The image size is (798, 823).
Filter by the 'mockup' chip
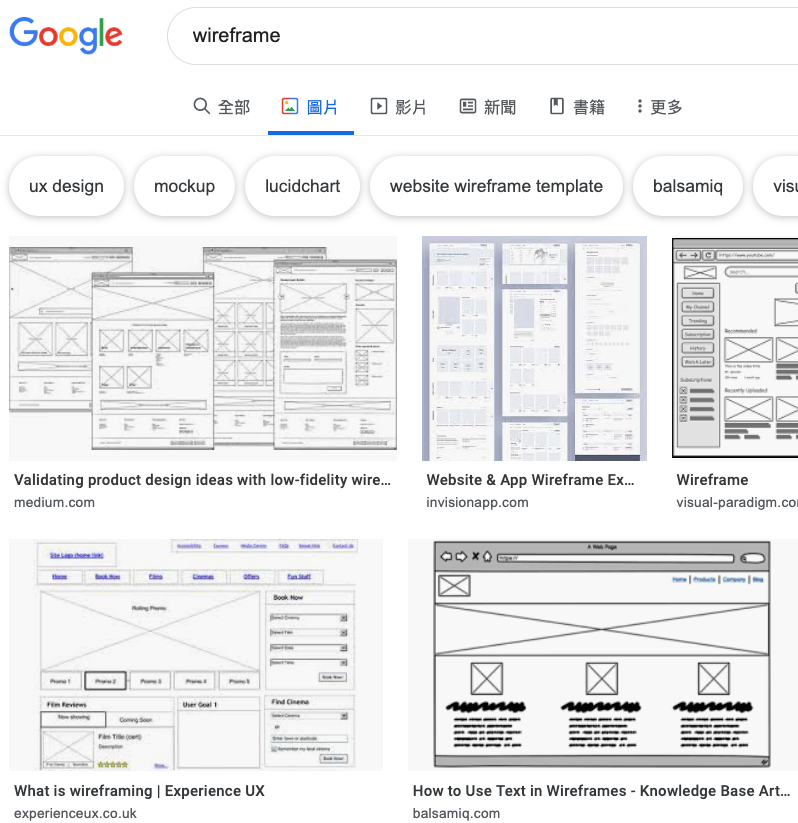point(184,186)
